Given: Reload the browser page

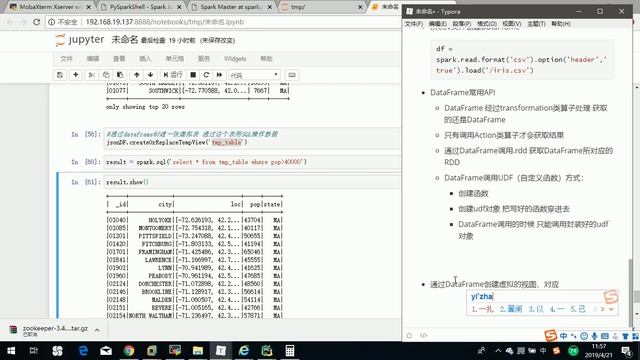Looking at the screenshot, I should coord(36,22).
